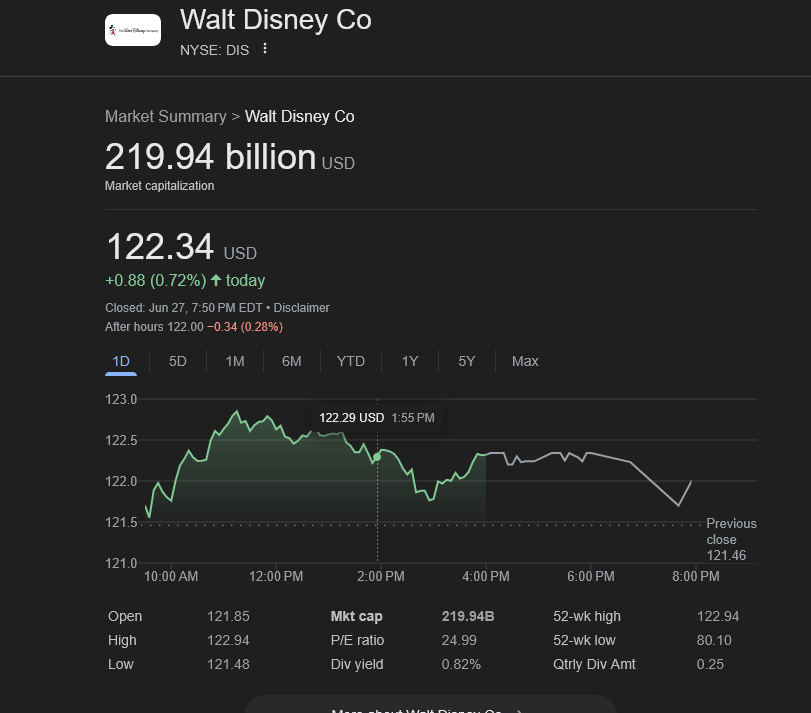Click the Walt Disney Co breadcrumb text

click(299, 116)
